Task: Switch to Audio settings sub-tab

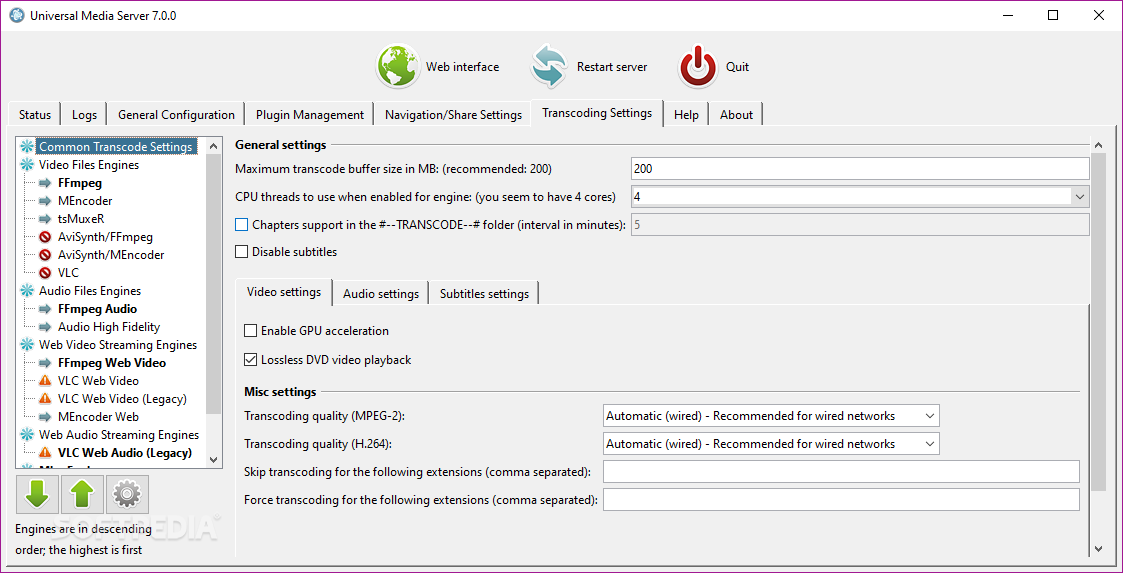Action: 381,294
